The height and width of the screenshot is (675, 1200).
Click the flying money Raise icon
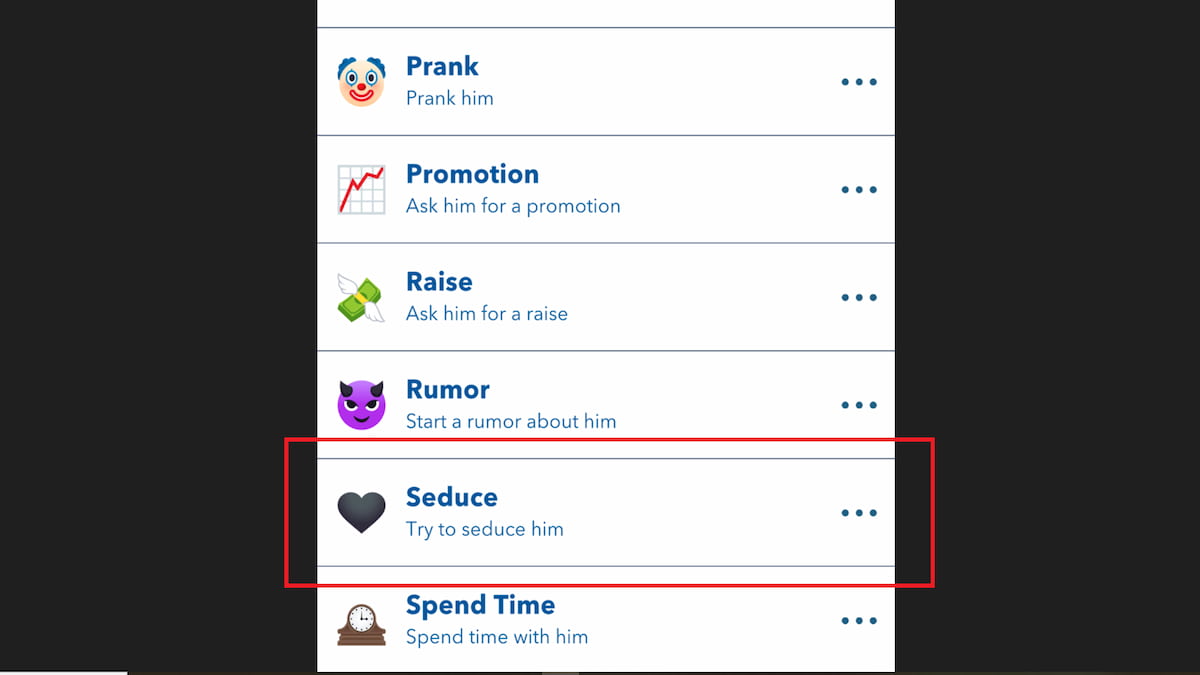(361, 297)
